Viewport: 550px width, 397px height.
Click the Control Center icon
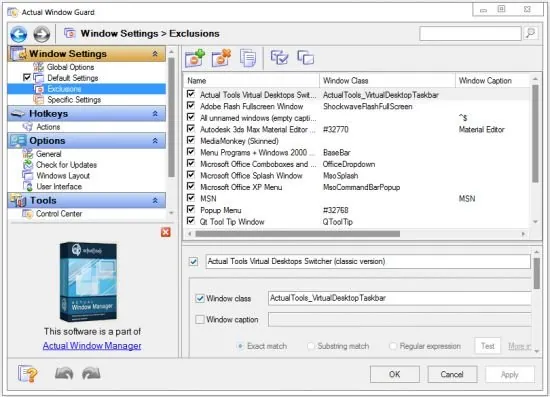[x=27, y=213]
